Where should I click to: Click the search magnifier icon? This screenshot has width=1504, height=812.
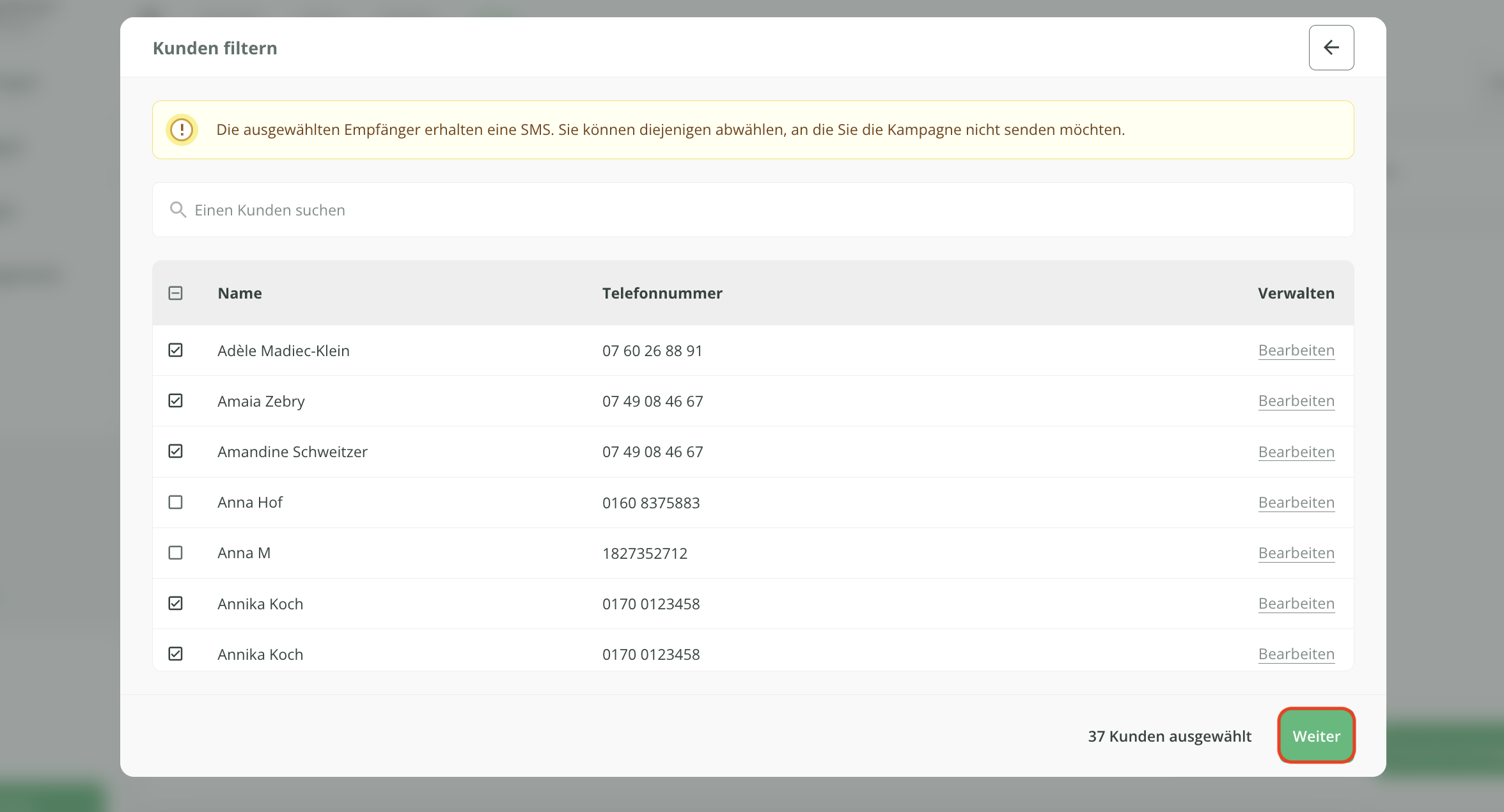[178, 210]
